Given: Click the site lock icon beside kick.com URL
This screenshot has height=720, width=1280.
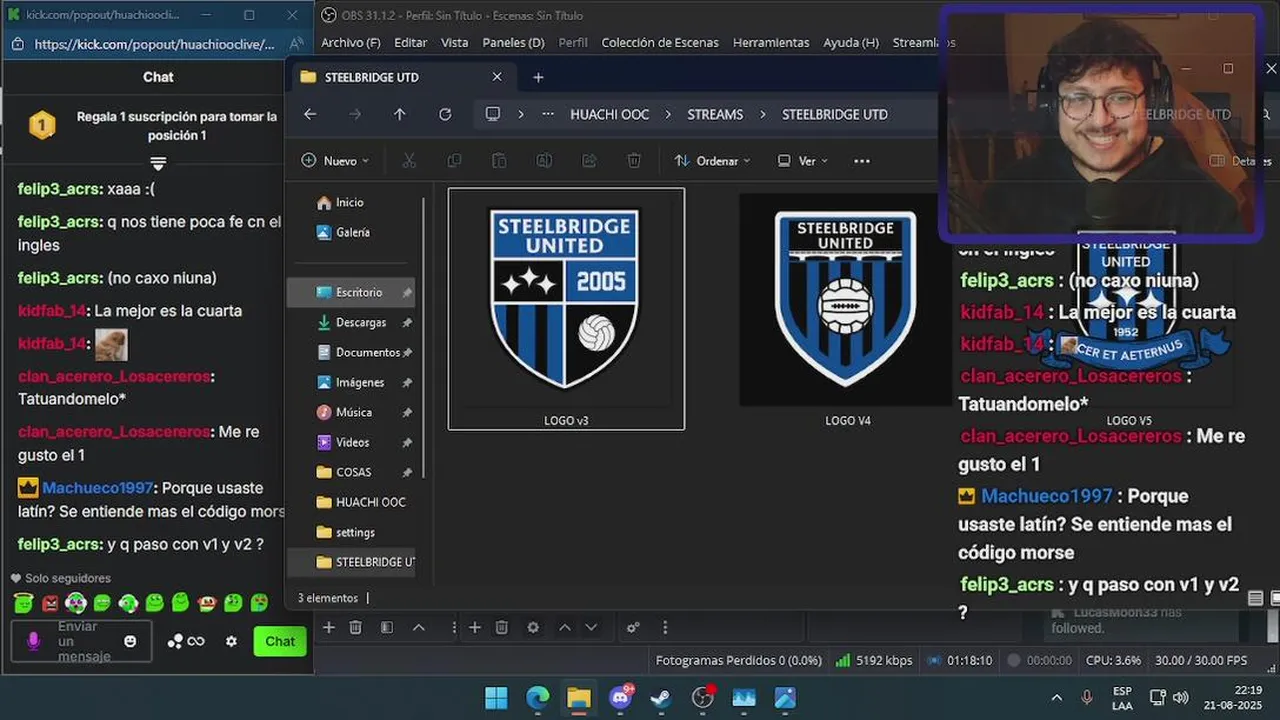Looking at the screenshot, I should tap(18, 44).
